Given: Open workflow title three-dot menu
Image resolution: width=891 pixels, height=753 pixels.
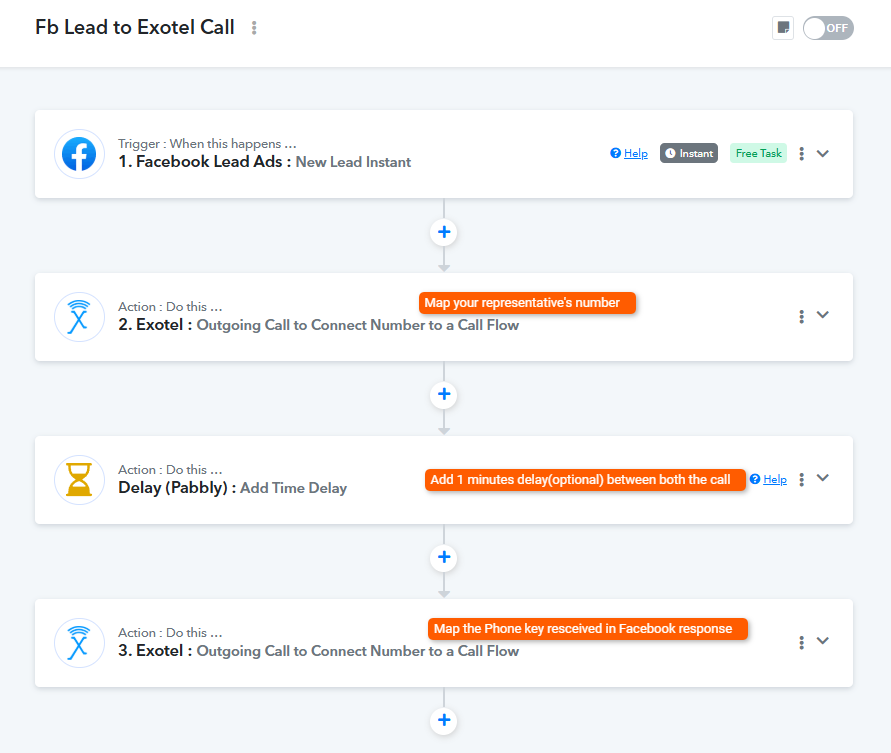Looking at the screenshot, I should (254, 28).
